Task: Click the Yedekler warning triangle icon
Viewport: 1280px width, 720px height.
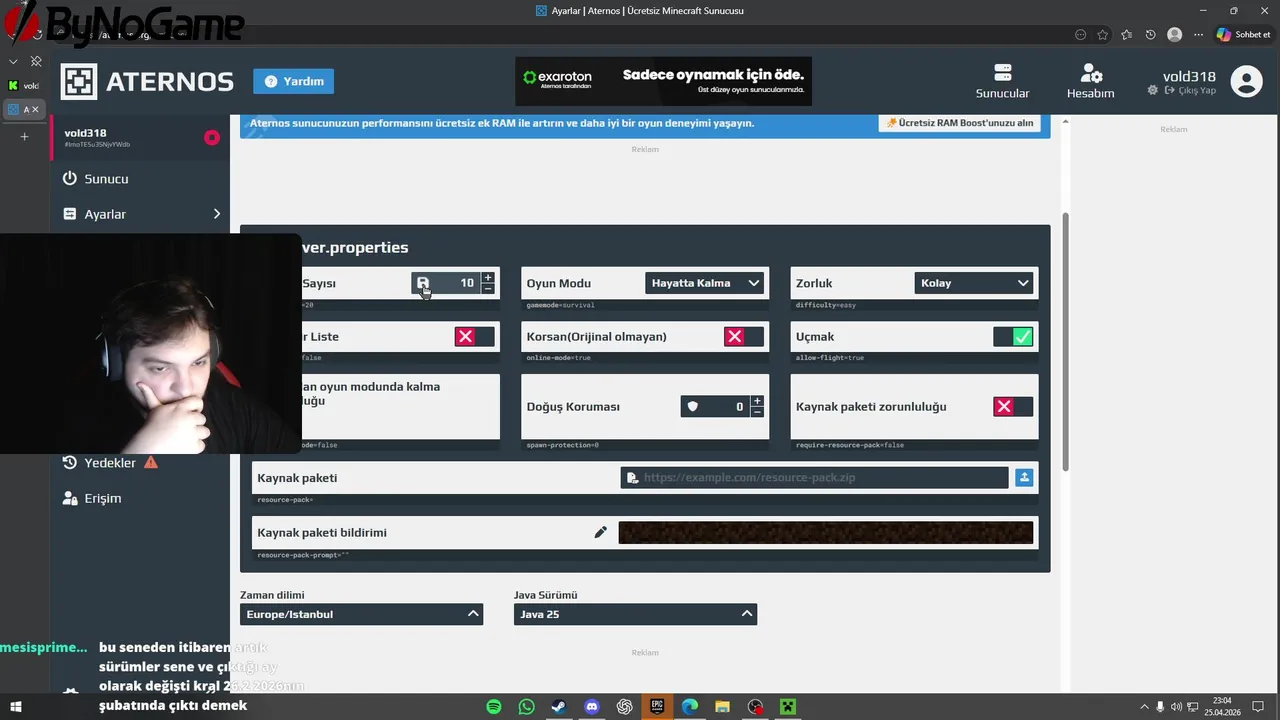Action: point(151,462)
